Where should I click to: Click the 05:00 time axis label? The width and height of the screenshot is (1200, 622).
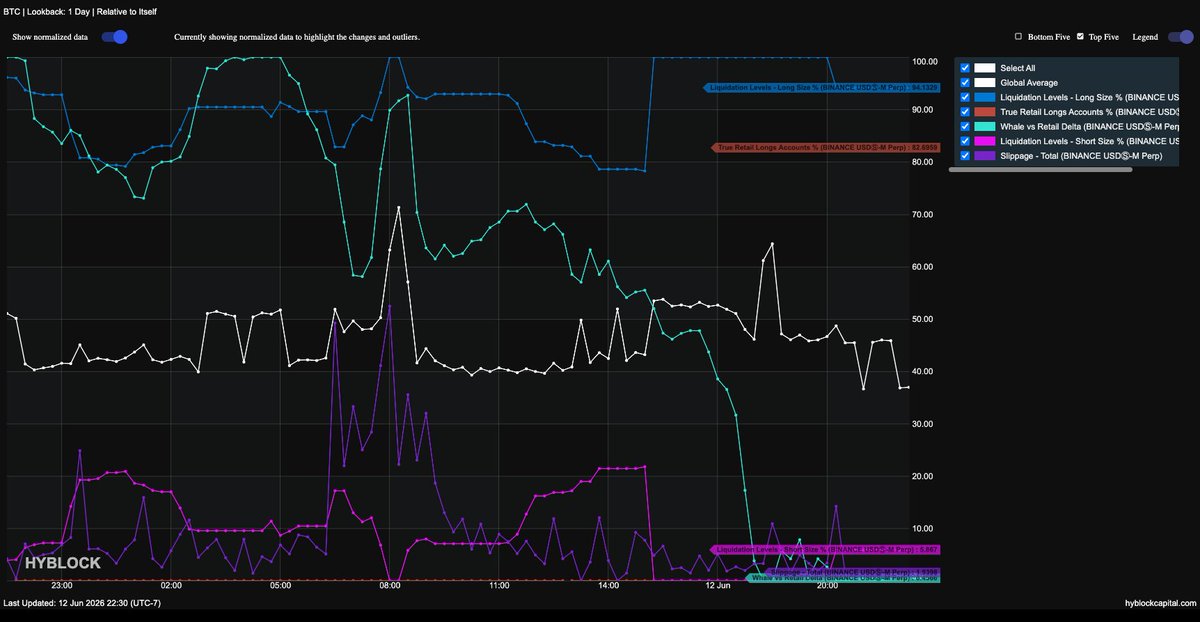pyautogui.click(x=280, y=586)
